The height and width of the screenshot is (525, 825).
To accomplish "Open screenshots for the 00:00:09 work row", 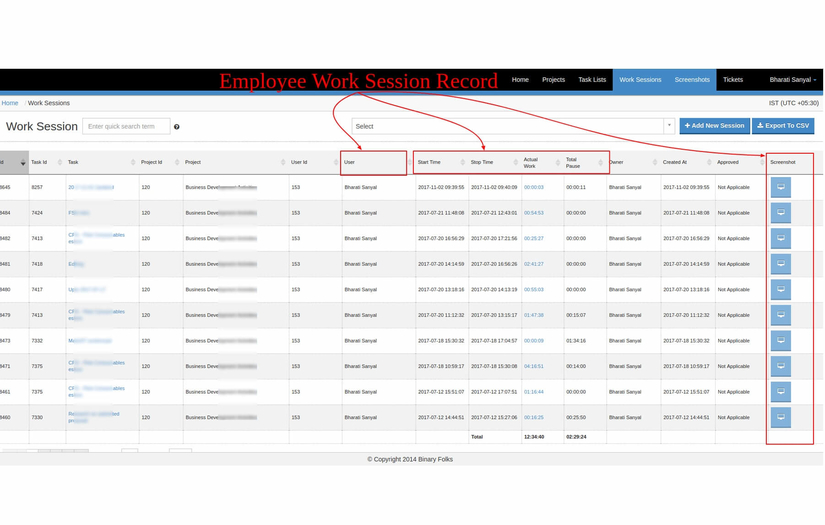I will [780, 341].
